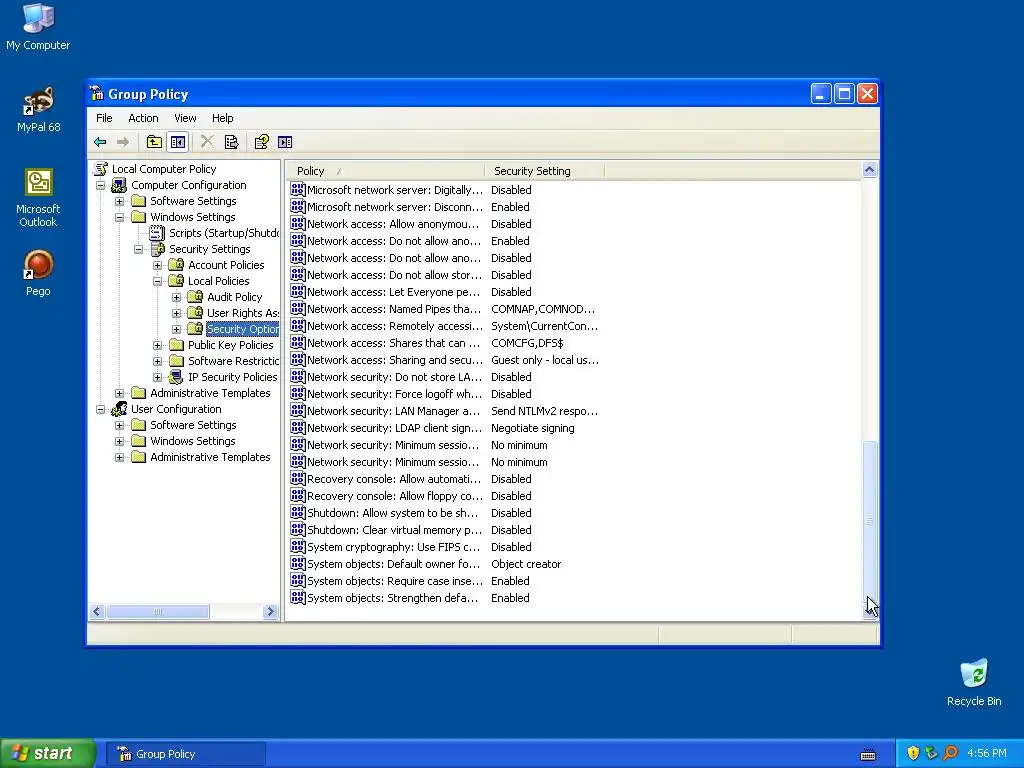Select Scripts (Startup/Shutdown) tree item

pos(223,233)
